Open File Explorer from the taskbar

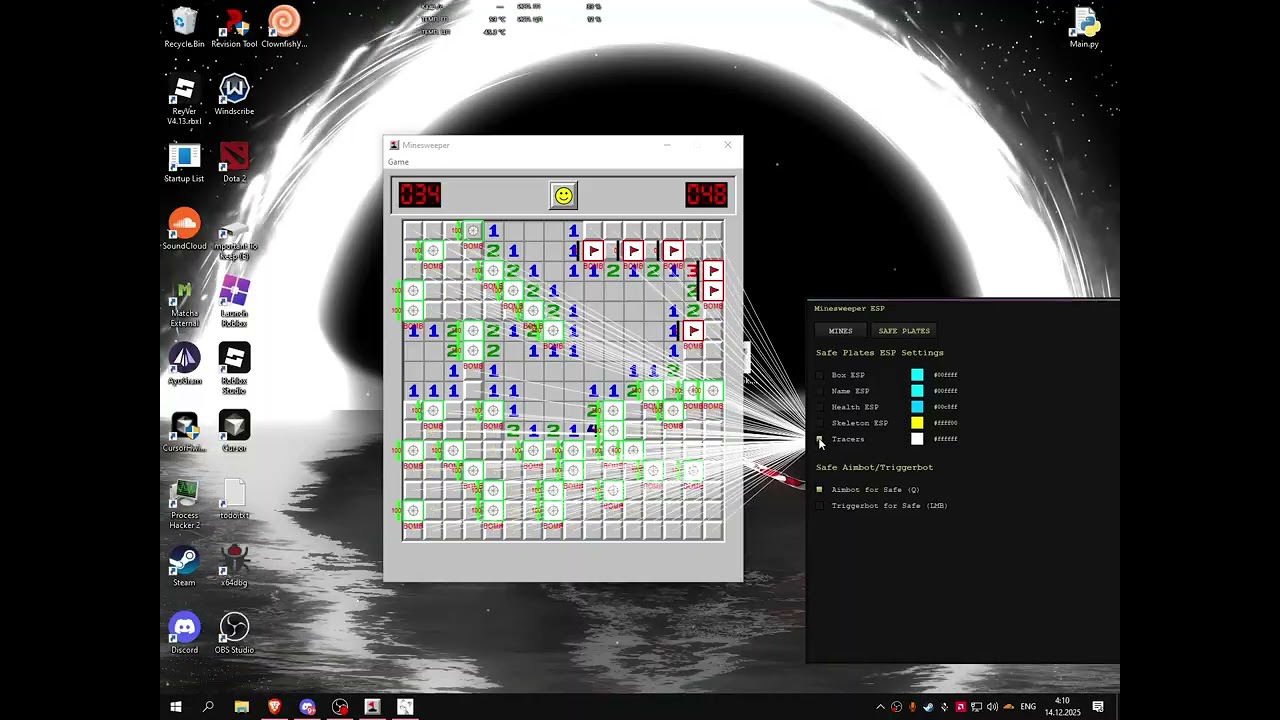click(241, 707)
